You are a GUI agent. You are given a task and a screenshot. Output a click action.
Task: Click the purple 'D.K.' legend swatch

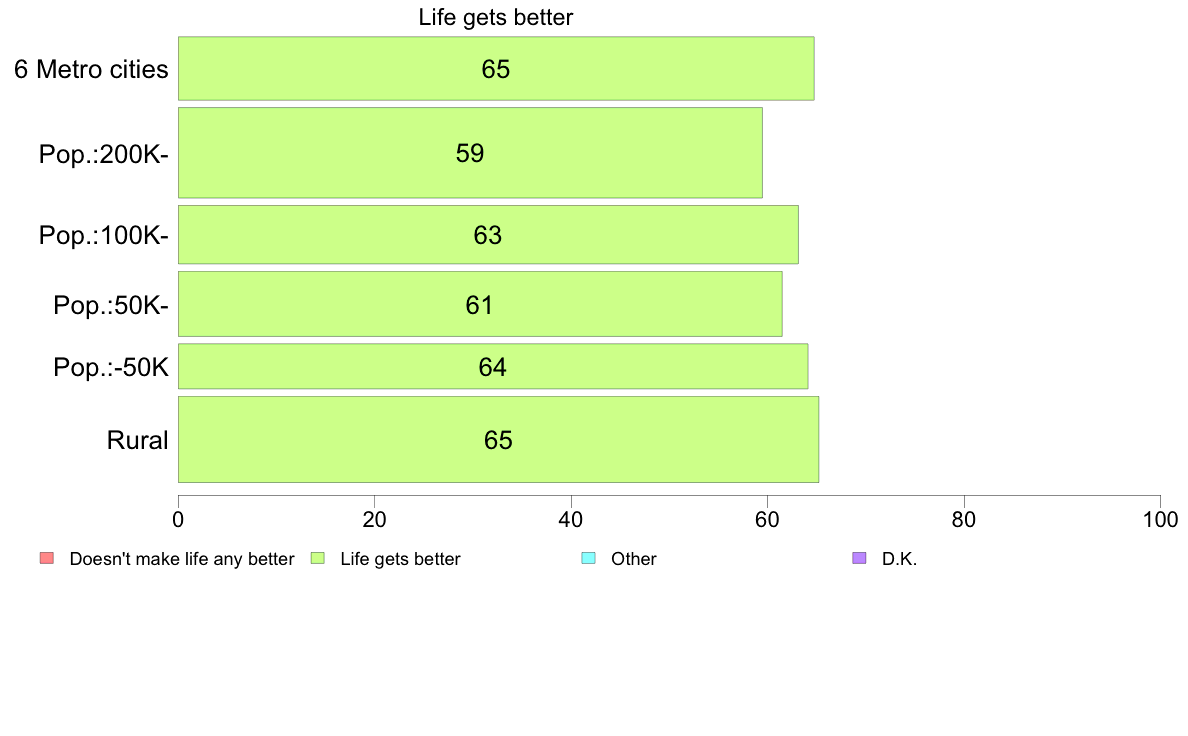(859, 559)
